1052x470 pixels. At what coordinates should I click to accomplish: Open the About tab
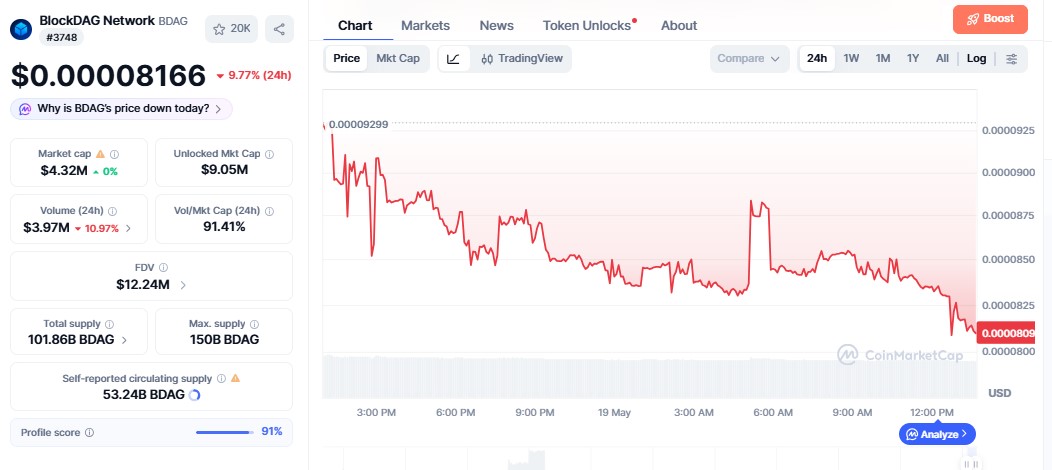(x=679, y=25)
